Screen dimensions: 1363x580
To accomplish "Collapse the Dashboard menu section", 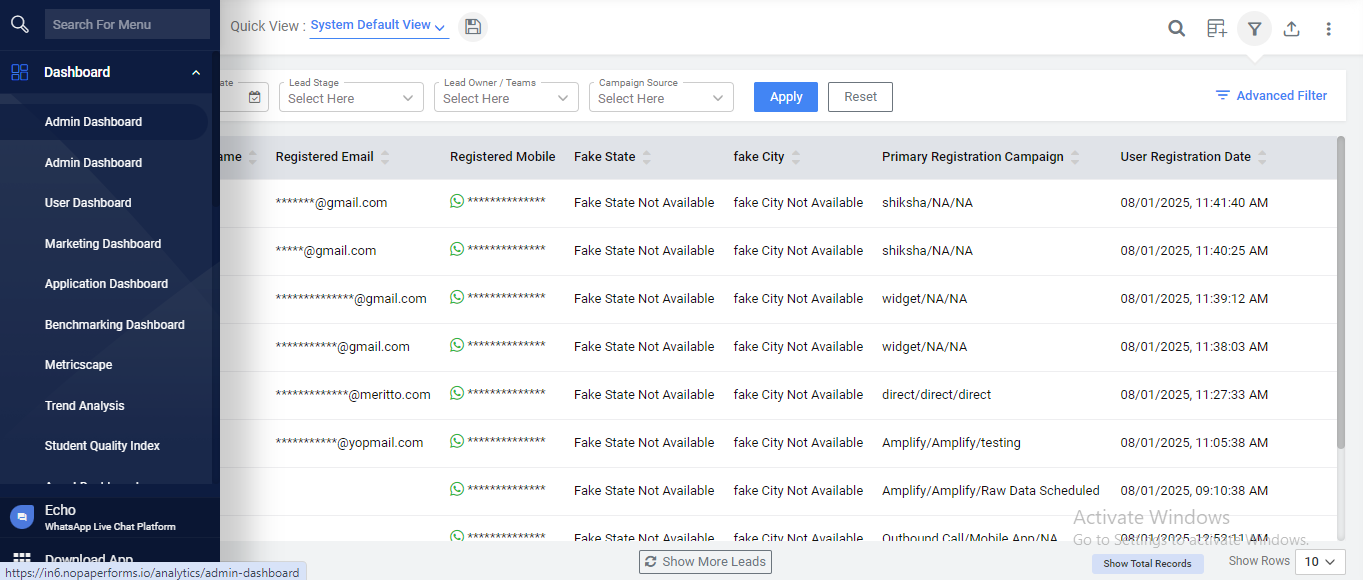I will 196,73.
